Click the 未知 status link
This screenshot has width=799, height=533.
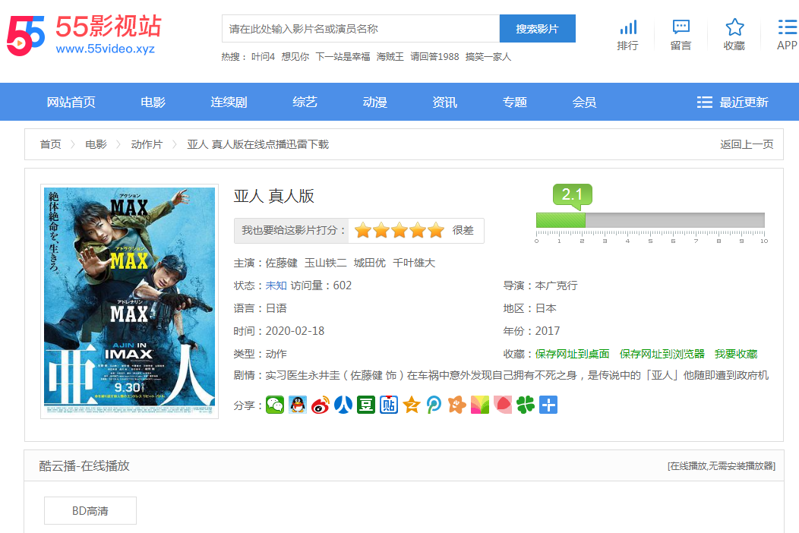pos(276,285)
